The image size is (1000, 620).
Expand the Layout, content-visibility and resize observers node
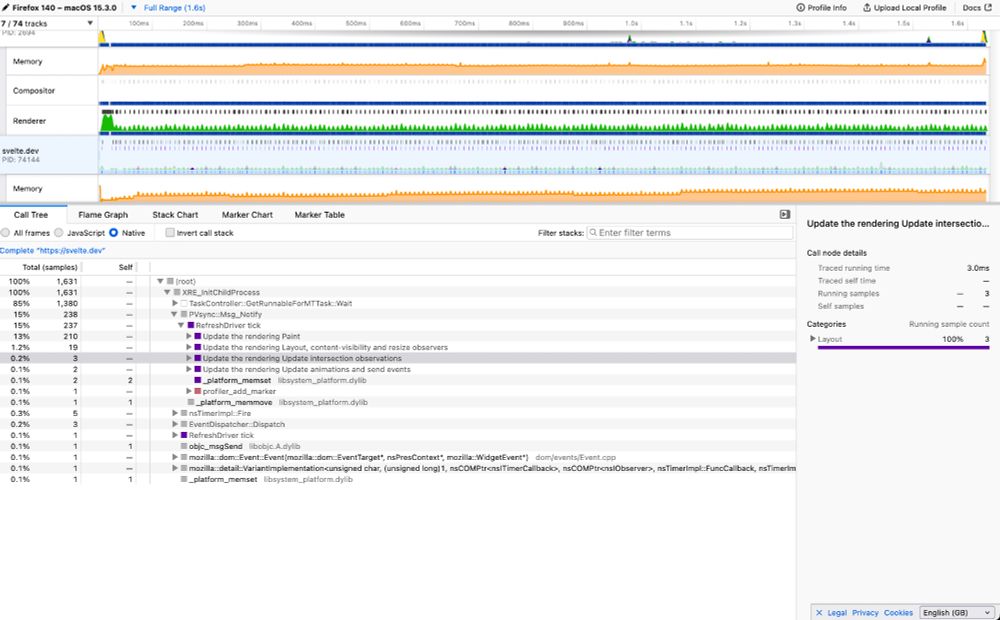pos(189,348)
